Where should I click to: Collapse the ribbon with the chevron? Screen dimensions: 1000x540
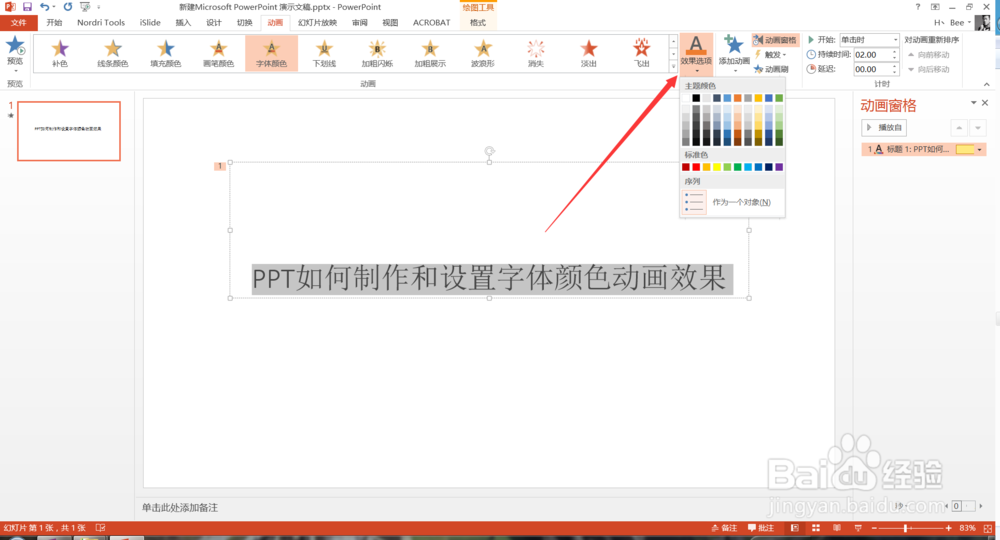tap(987, 84)
